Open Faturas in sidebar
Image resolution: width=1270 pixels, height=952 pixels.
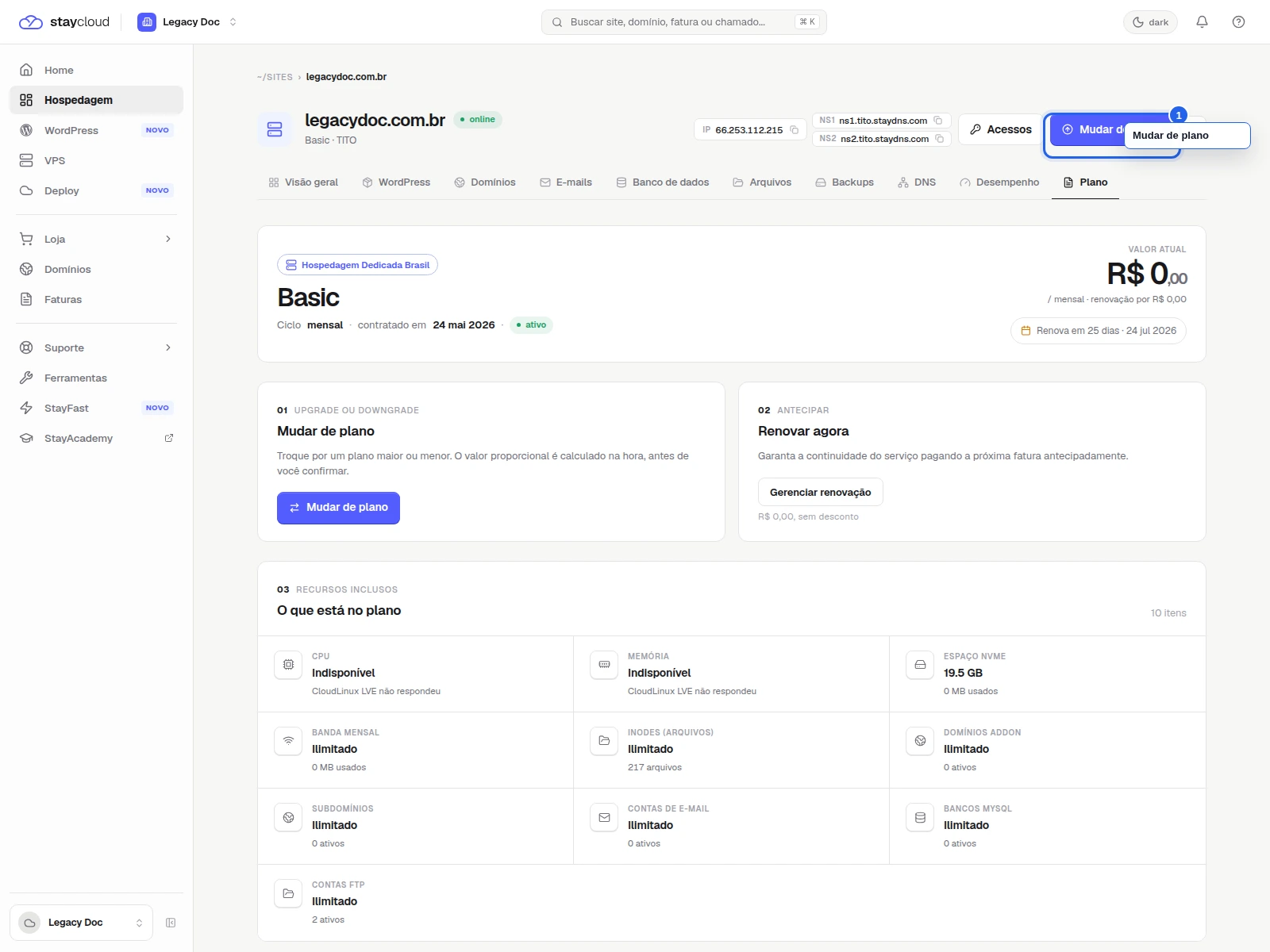click(96, 299)
